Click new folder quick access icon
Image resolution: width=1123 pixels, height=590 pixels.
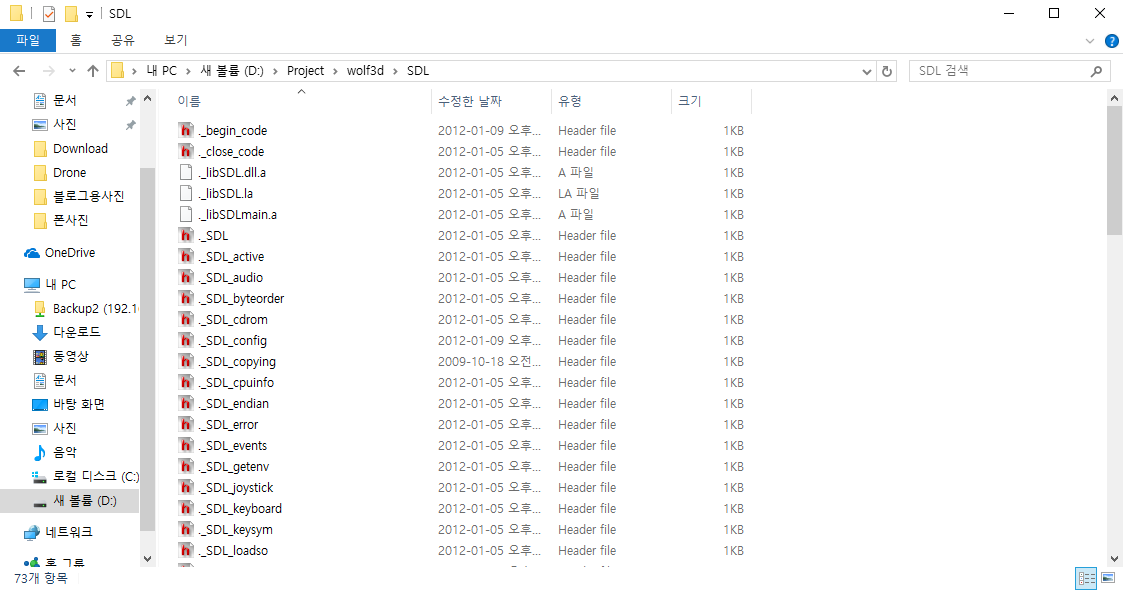tap(71, 14)
